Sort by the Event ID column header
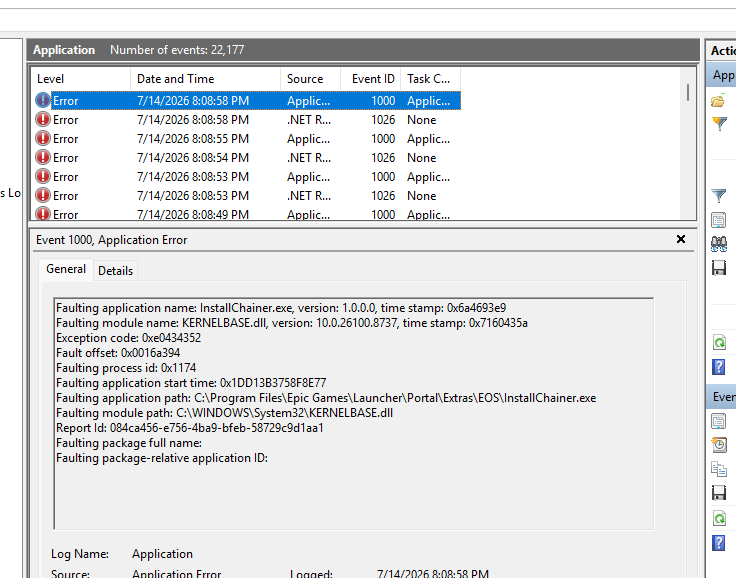The width and height of the screenshot is (736, 578). click(370, 79)
